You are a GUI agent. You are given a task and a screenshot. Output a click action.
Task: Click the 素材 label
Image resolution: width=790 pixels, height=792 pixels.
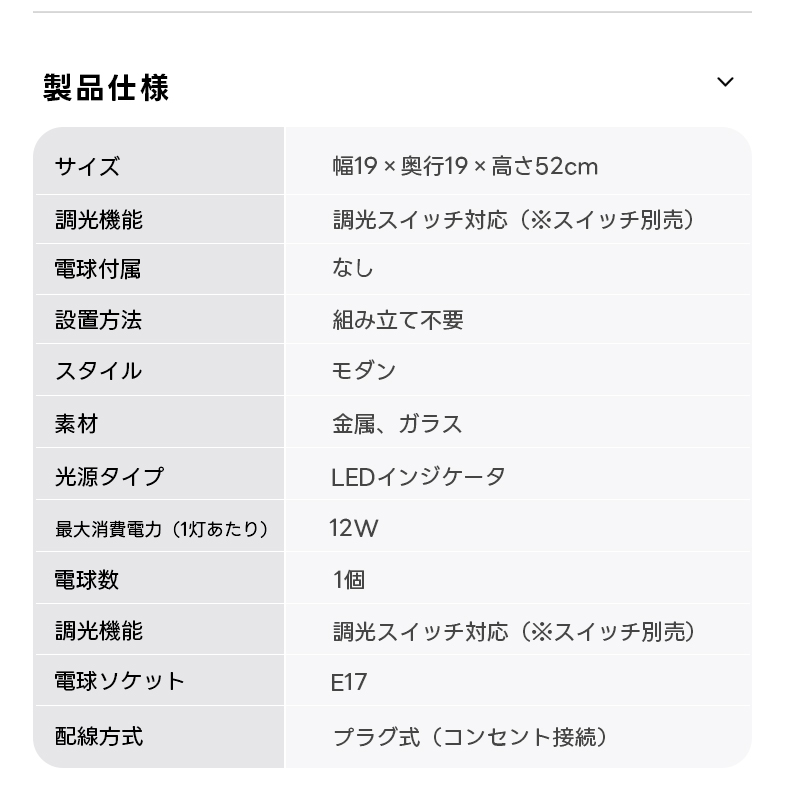(77, 424)
